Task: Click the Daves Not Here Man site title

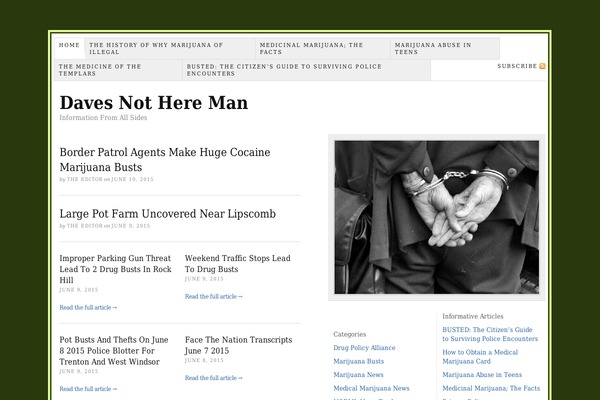Action: (x=154, y=103)
